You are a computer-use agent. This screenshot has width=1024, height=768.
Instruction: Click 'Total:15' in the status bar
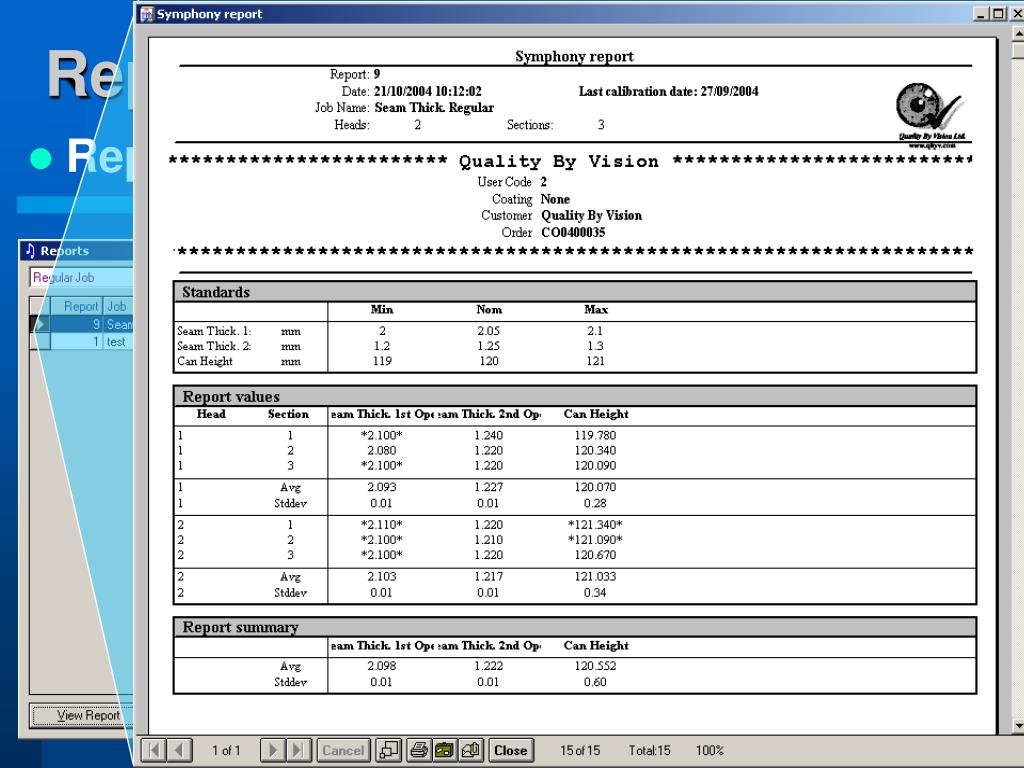(650, 750)
